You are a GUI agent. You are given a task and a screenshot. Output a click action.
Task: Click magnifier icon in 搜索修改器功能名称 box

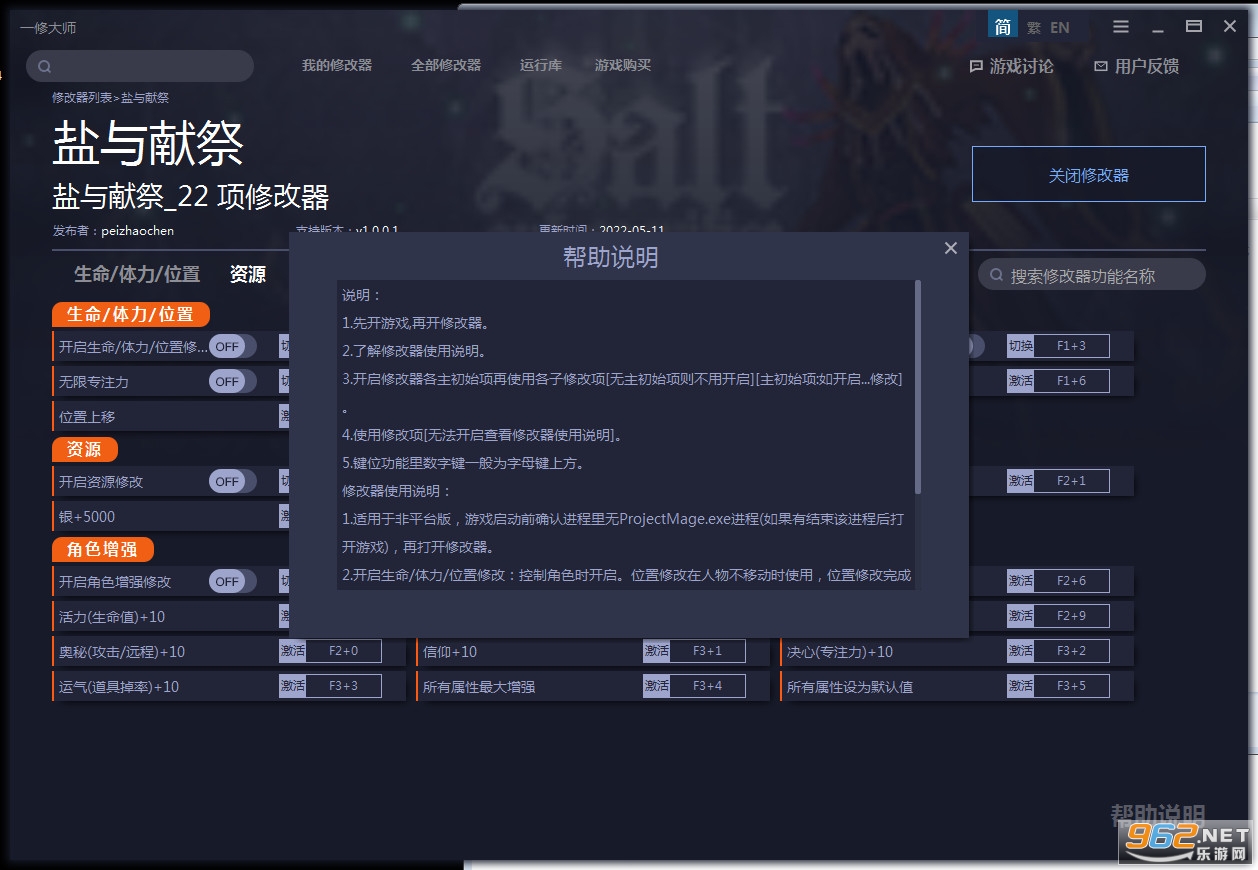[x=996, y=275]
